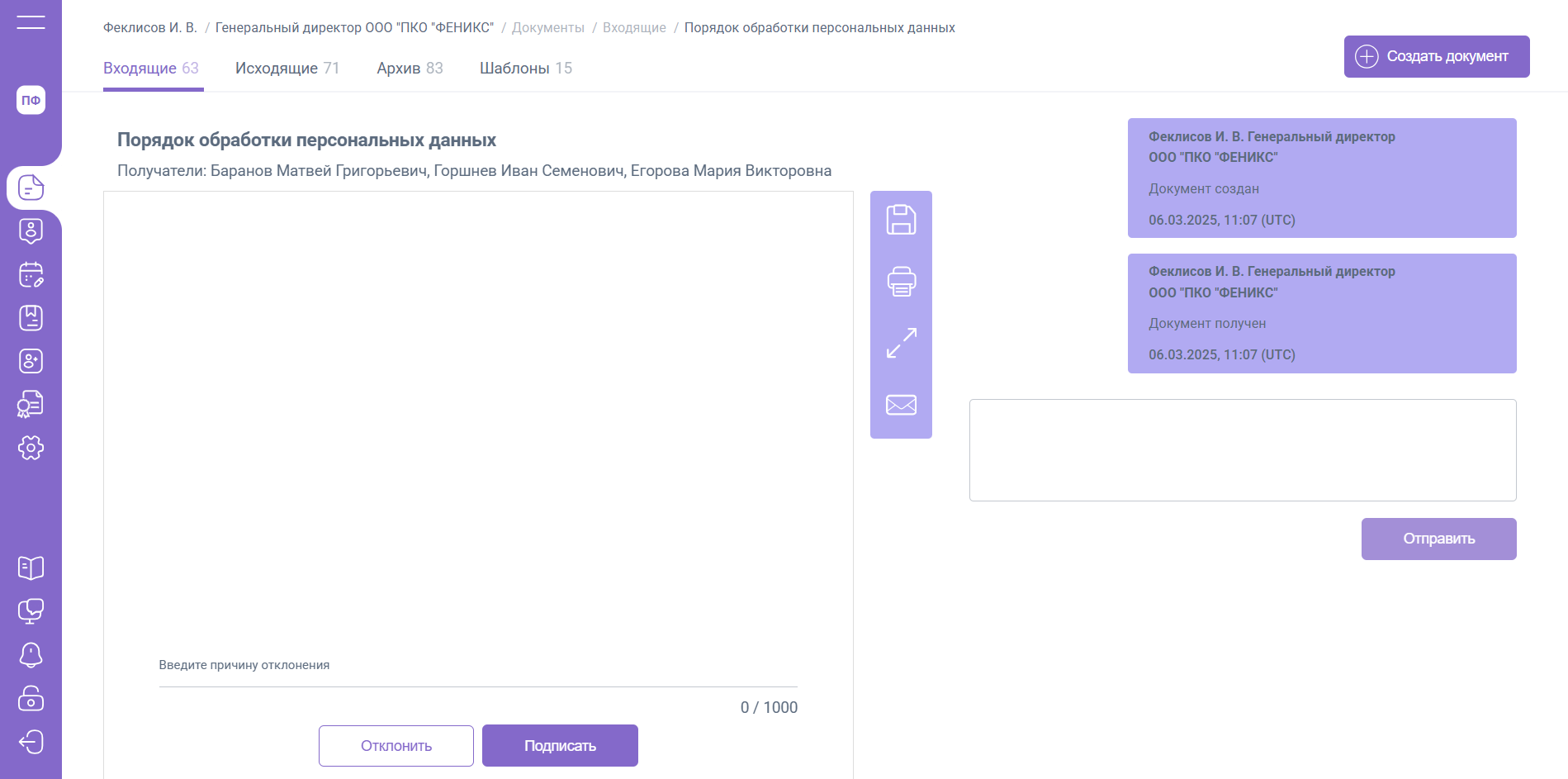The height and width of the screenshot is (779, 1568).
Task: Go to Документы breadcrumb link
Action: click(x=547, y=28)
